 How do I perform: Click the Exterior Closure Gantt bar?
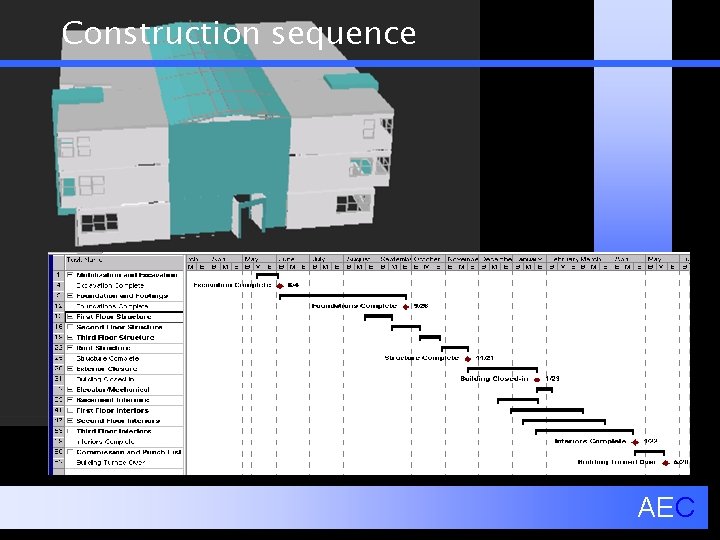click(x=502, y=369)
